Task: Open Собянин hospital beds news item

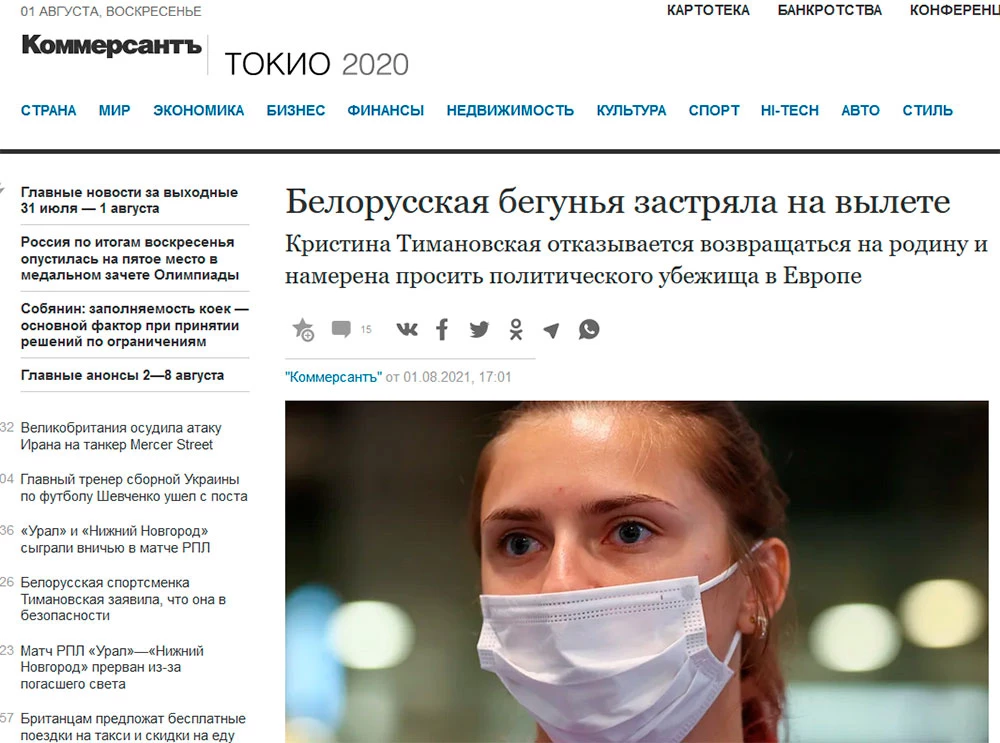Action: tap(135, 325)
